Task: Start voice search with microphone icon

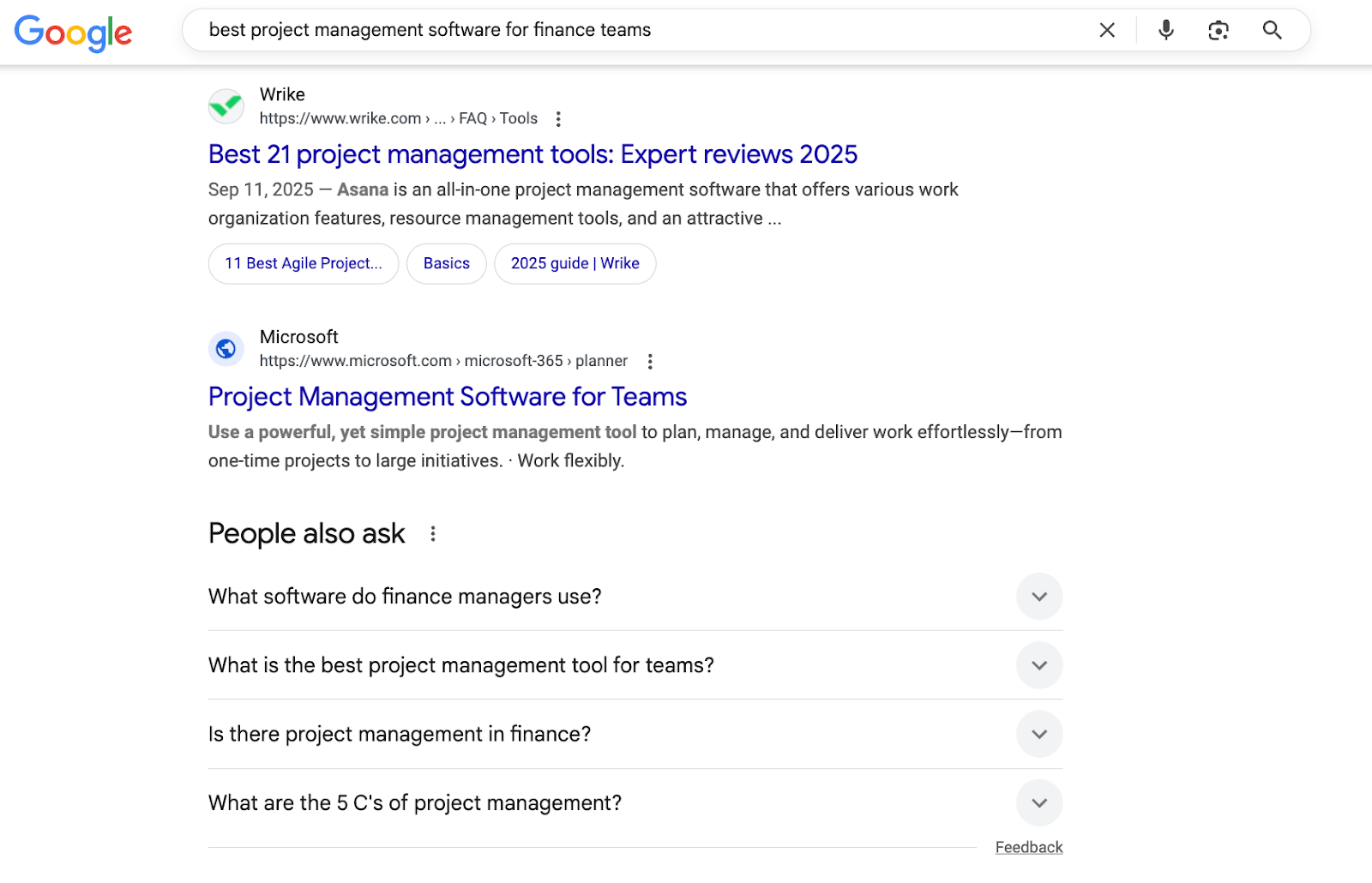Action: (1165, 31)
